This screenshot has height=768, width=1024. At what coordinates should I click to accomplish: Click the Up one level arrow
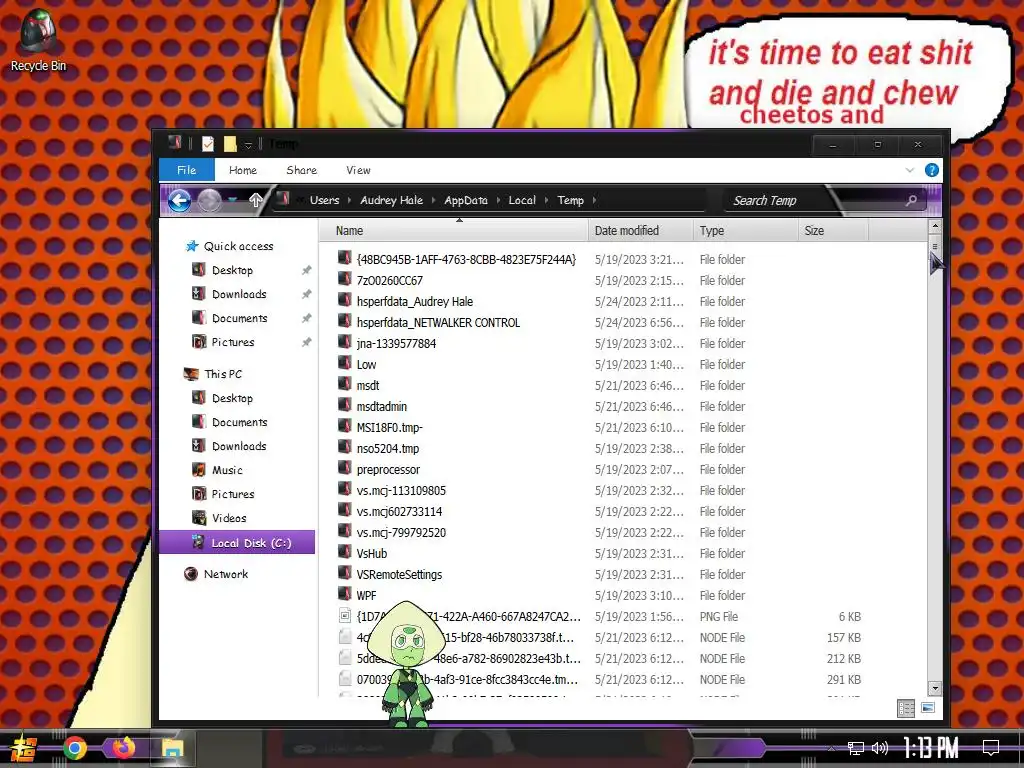[x=255, y=200]
